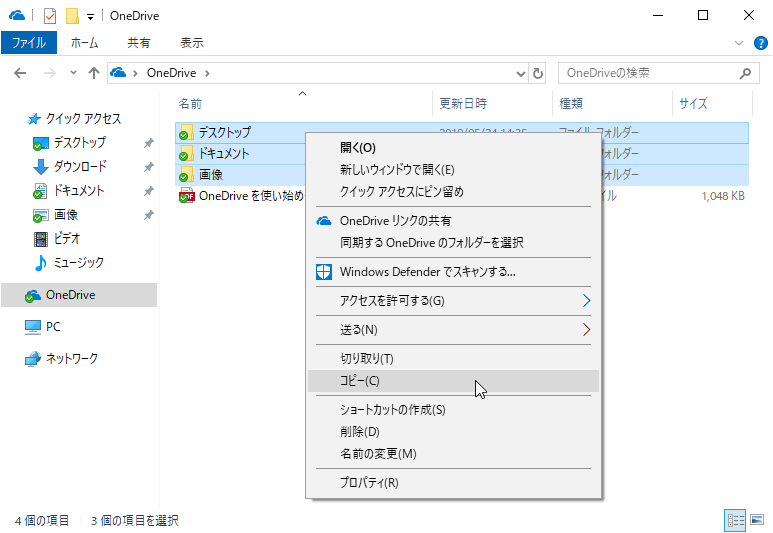Screen dimensions: 773x533
Task: Switch to large icons view in status bar
Action: coord(757,520)
